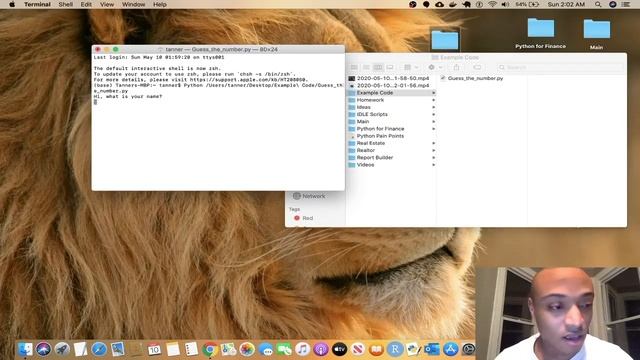The height and width of the screenshot is (360, 640).
Task: Open Photos flower icon in Dock
Action: (x=247, y=349)
